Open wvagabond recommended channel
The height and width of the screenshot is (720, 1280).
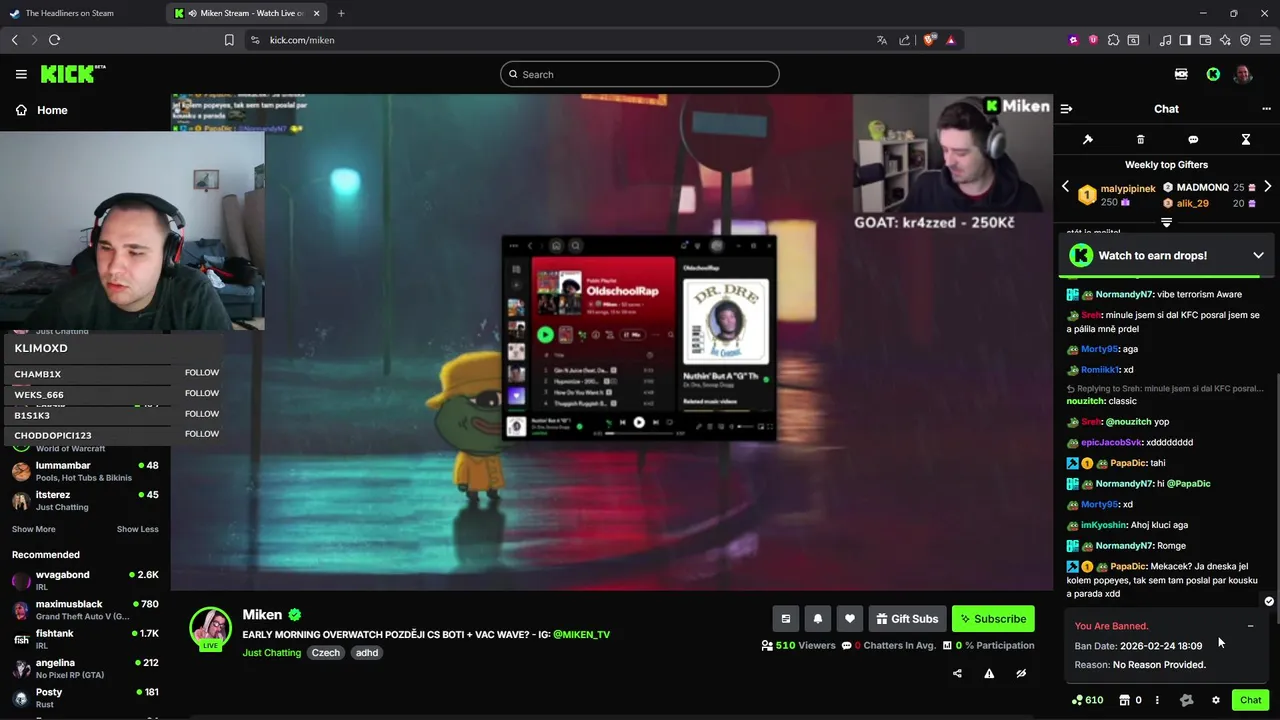(85, 580)
